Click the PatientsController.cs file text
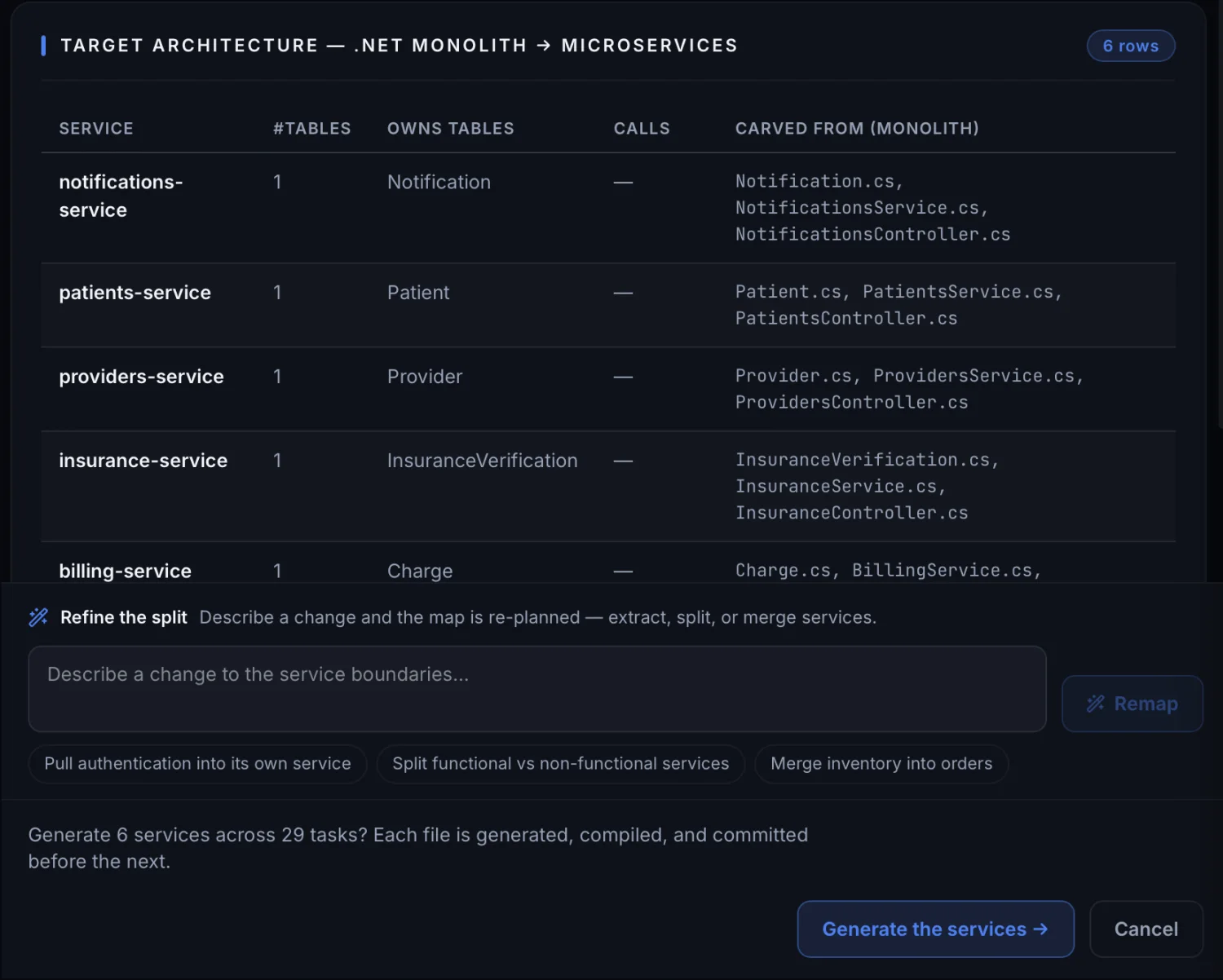 click(846, 319)
